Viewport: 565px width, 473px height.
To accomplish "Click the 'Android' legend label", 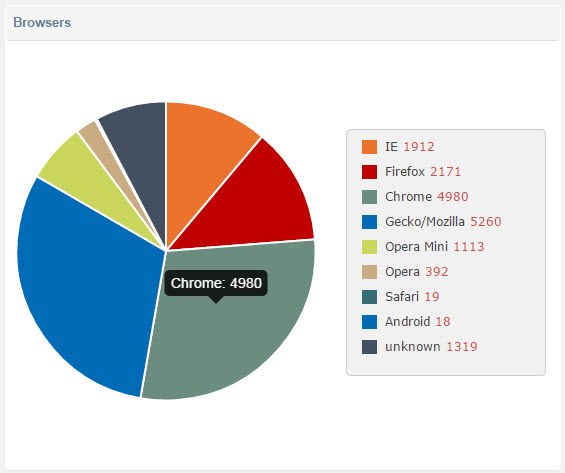I will 408,321.
